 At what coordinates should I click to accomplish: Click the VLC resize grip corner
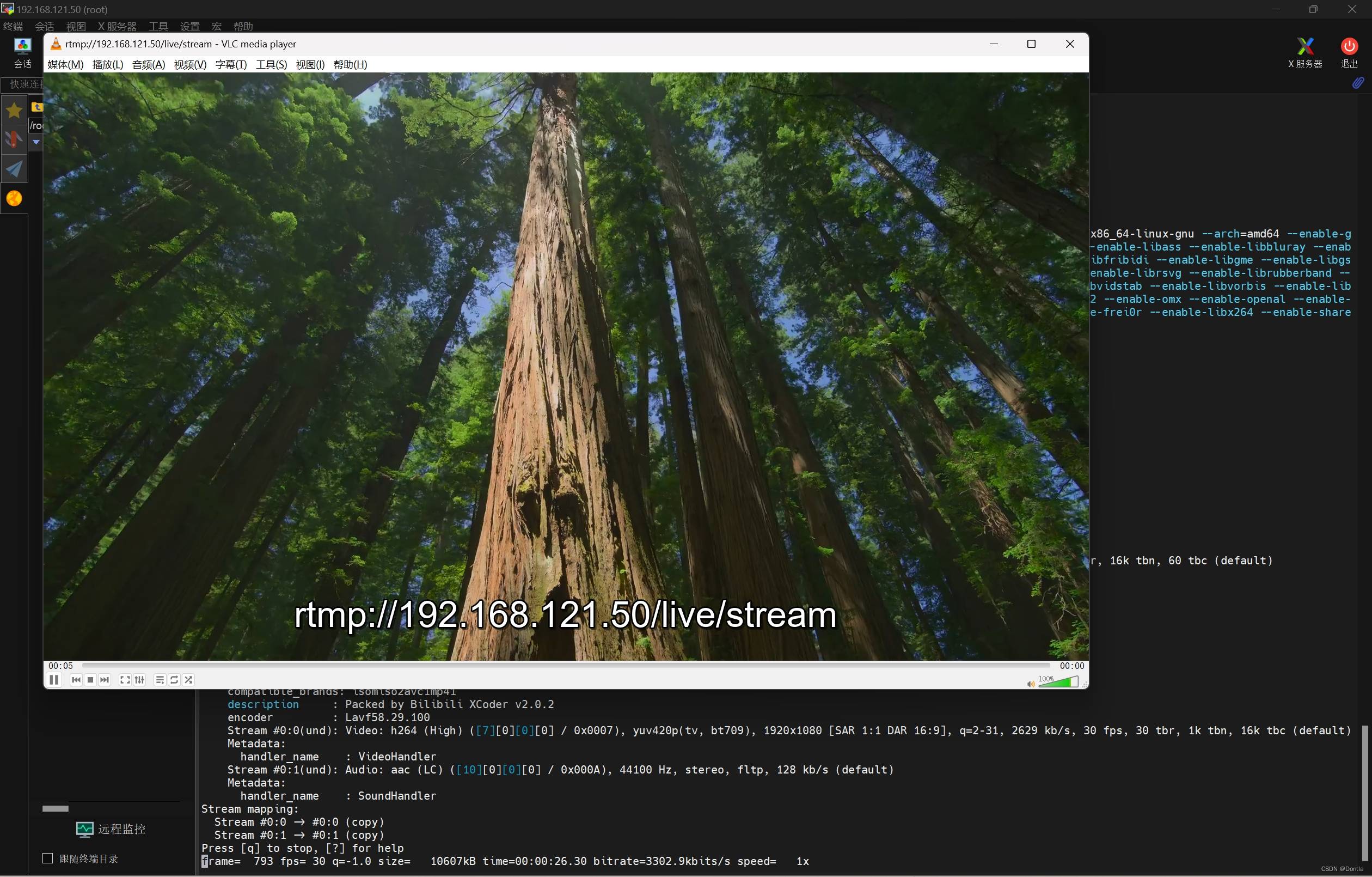(x=1085, y=684)
